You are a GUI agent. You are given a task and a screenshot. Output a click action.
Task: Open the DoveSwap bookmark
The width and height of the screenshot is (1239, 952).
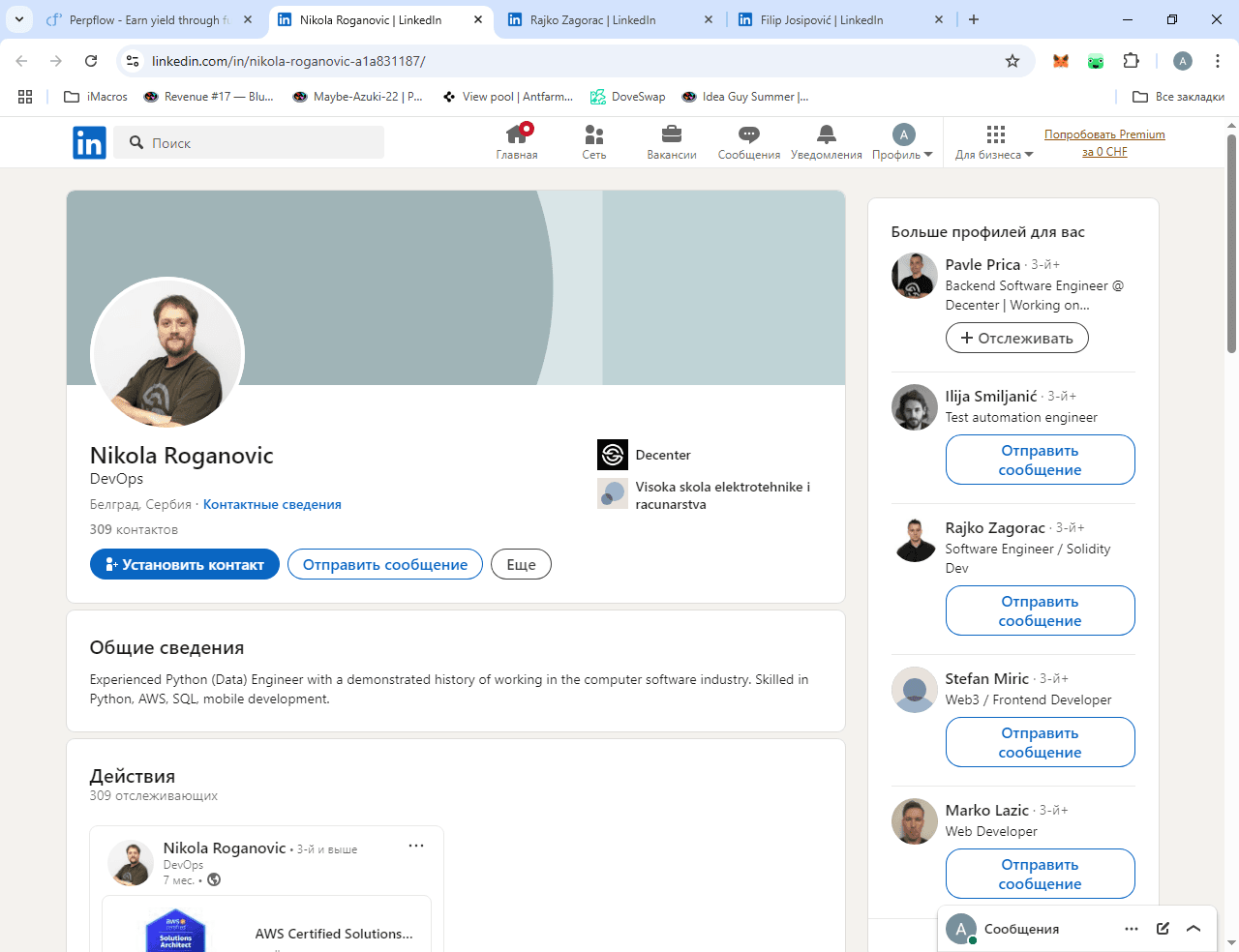(x=628, y=97)
